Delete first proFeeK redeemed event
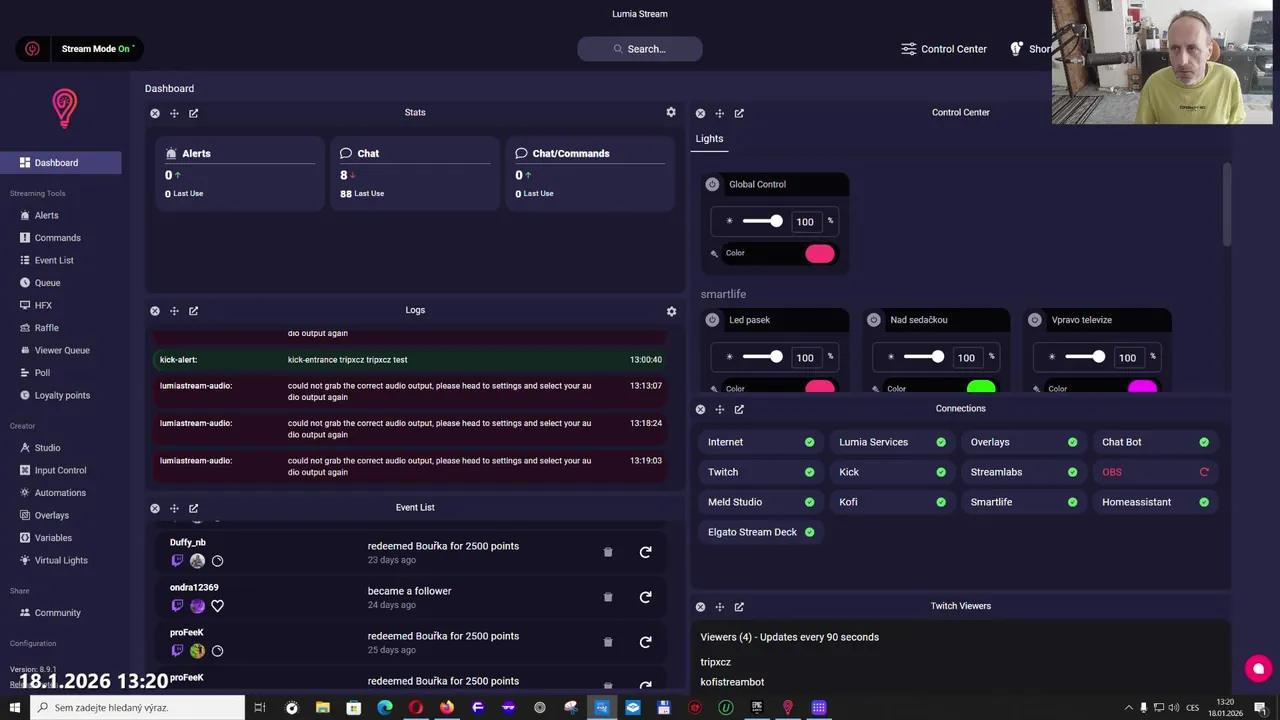1280x720 pixels. pyautogui.click(x=608, y=642)
